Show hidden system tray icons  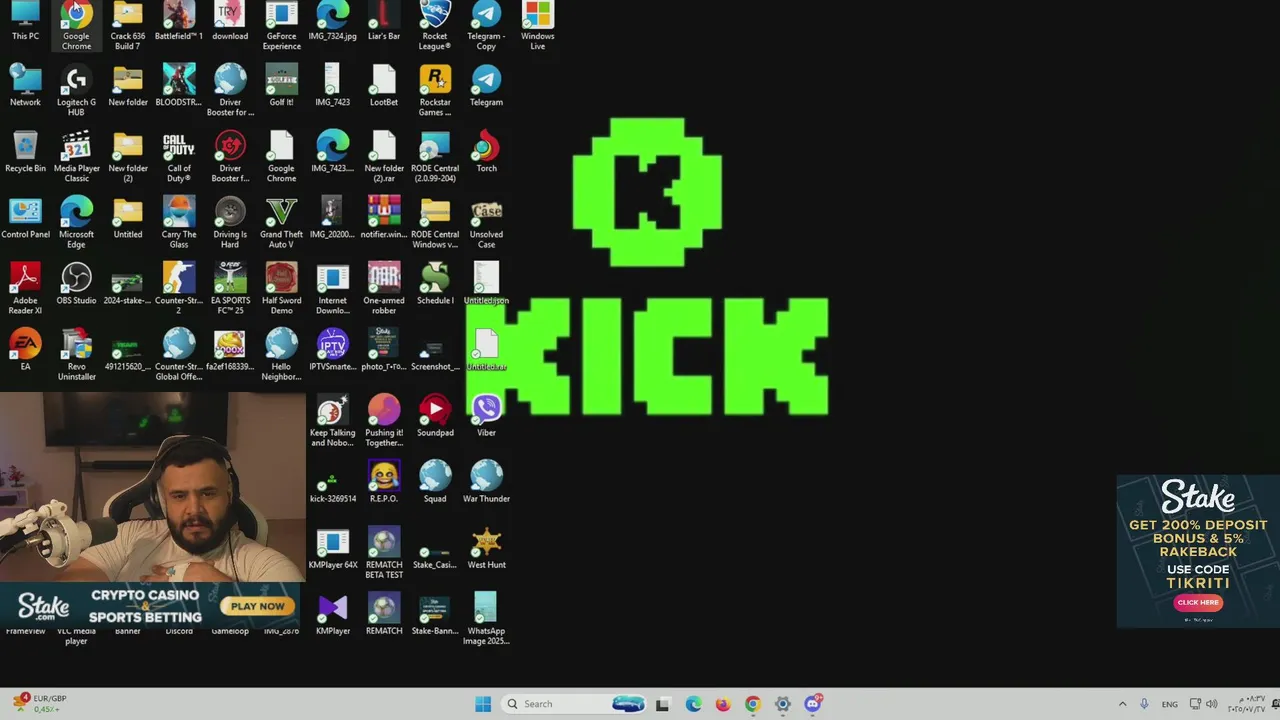1122,704
